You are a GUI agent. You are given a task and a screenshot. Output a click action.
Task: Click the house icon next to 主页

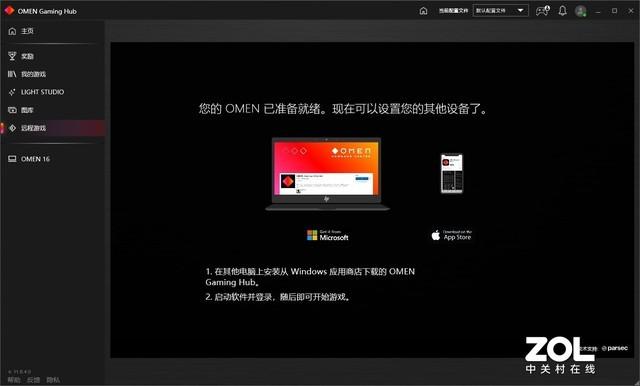click(12, 31)
